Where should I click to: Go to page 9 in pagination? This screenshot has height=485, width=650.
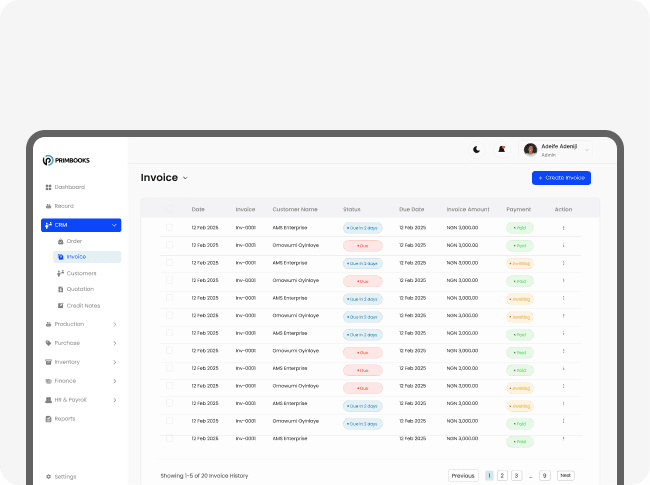click(x=545, y=475)
